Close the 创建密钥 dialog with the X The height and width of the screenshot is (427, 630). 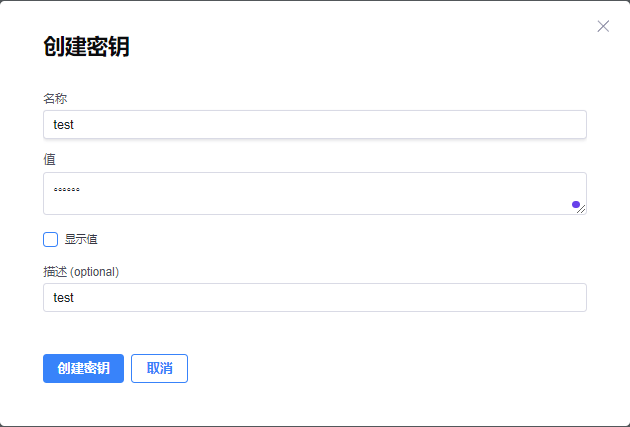click(603, 26)
